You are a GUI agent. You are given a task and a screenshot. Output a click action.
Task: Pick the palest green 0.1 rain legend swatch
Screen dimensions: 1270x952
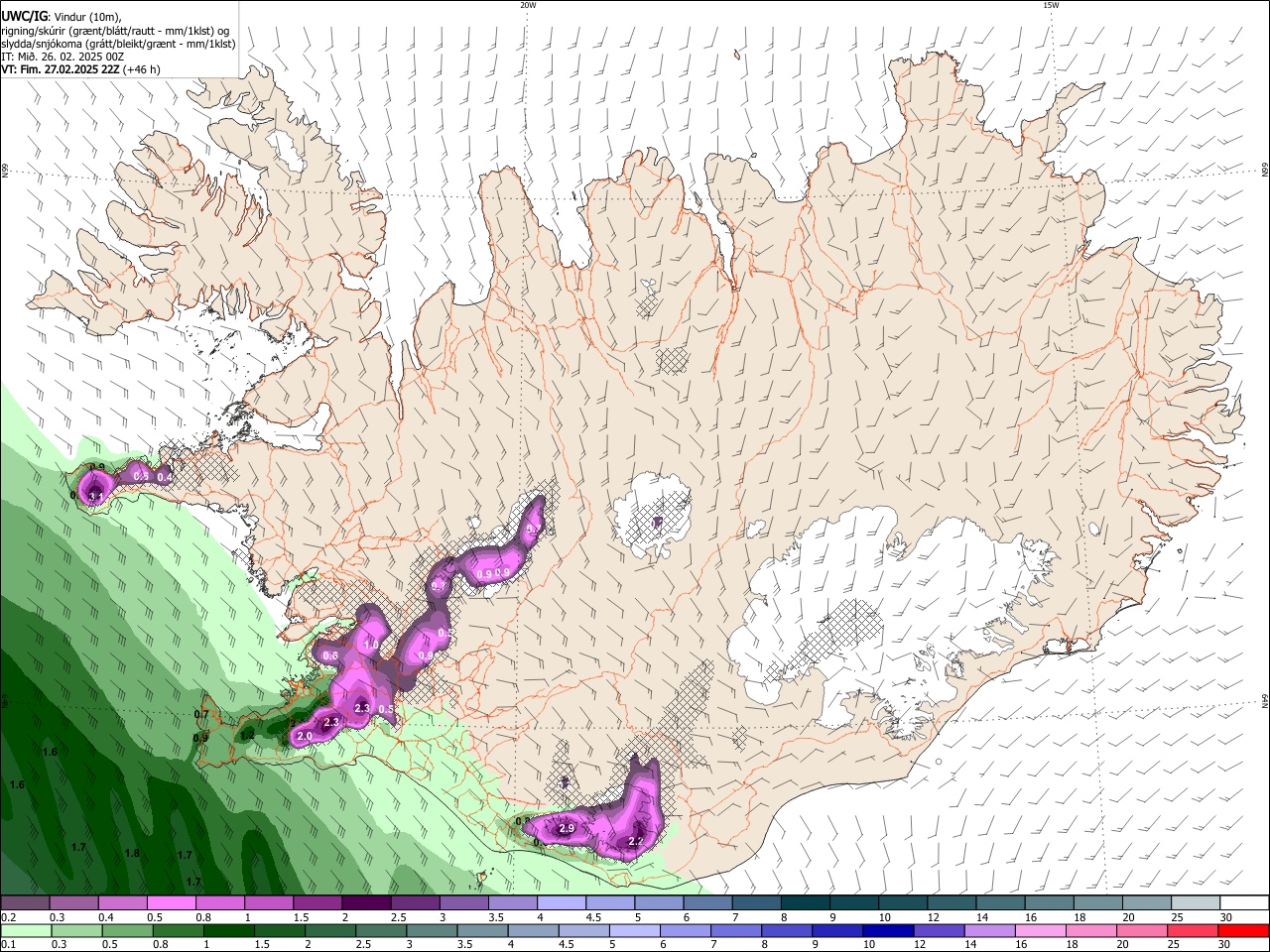pyautogui.click(x=25, y=930)
